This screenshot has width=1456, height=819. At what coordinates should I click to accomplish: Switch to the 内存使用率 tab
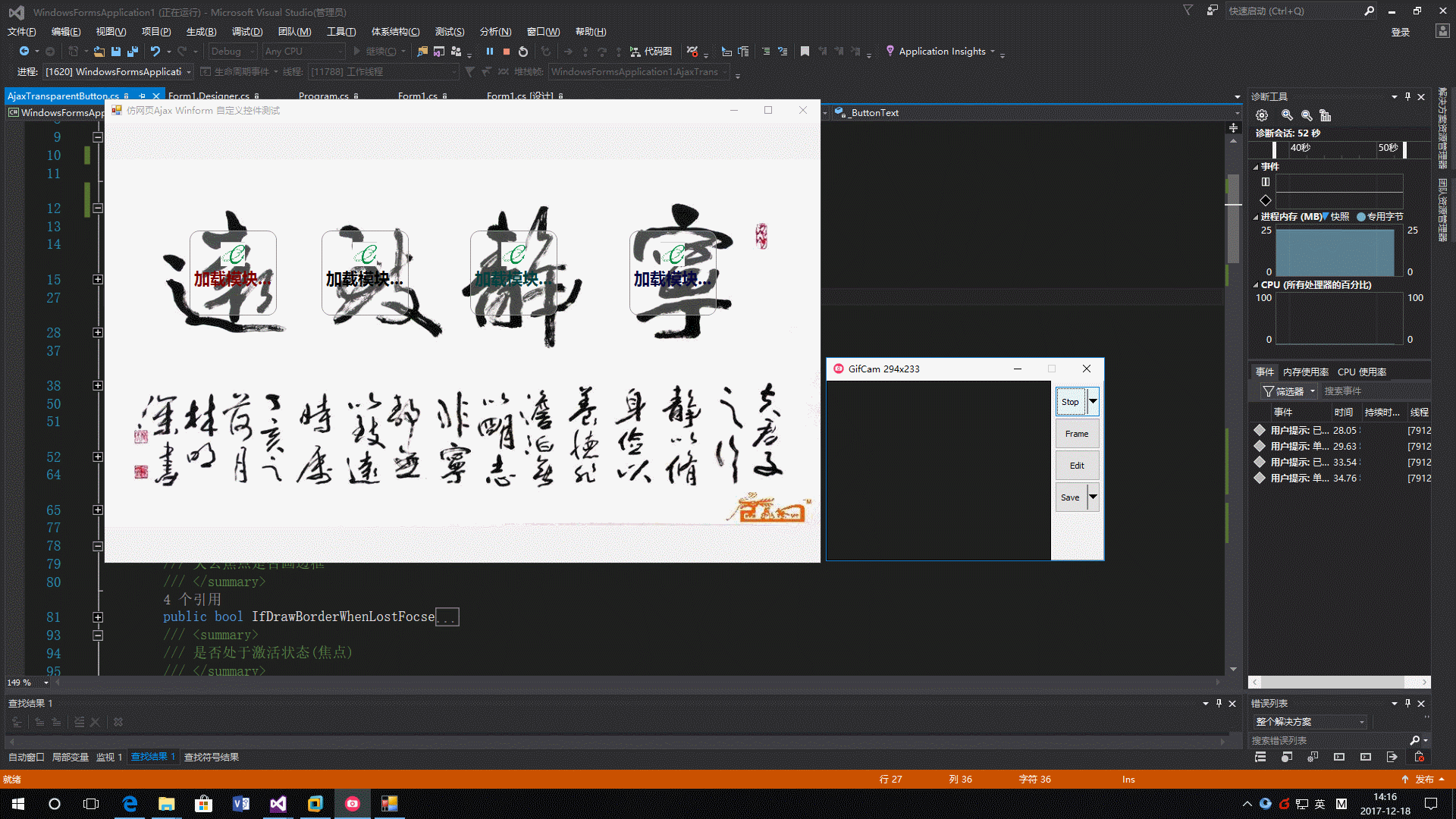click(1305, 372)
